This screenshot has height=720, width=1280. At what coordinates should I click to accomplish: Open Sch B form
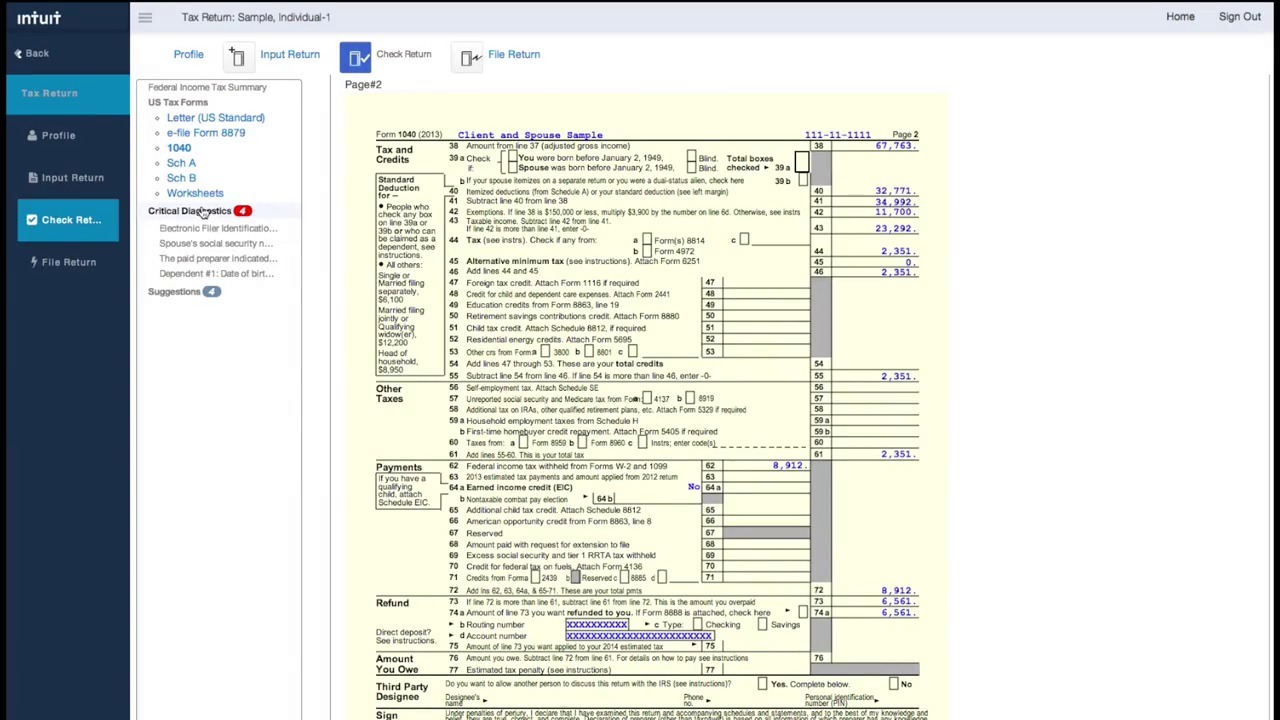(x=181, y=178)
